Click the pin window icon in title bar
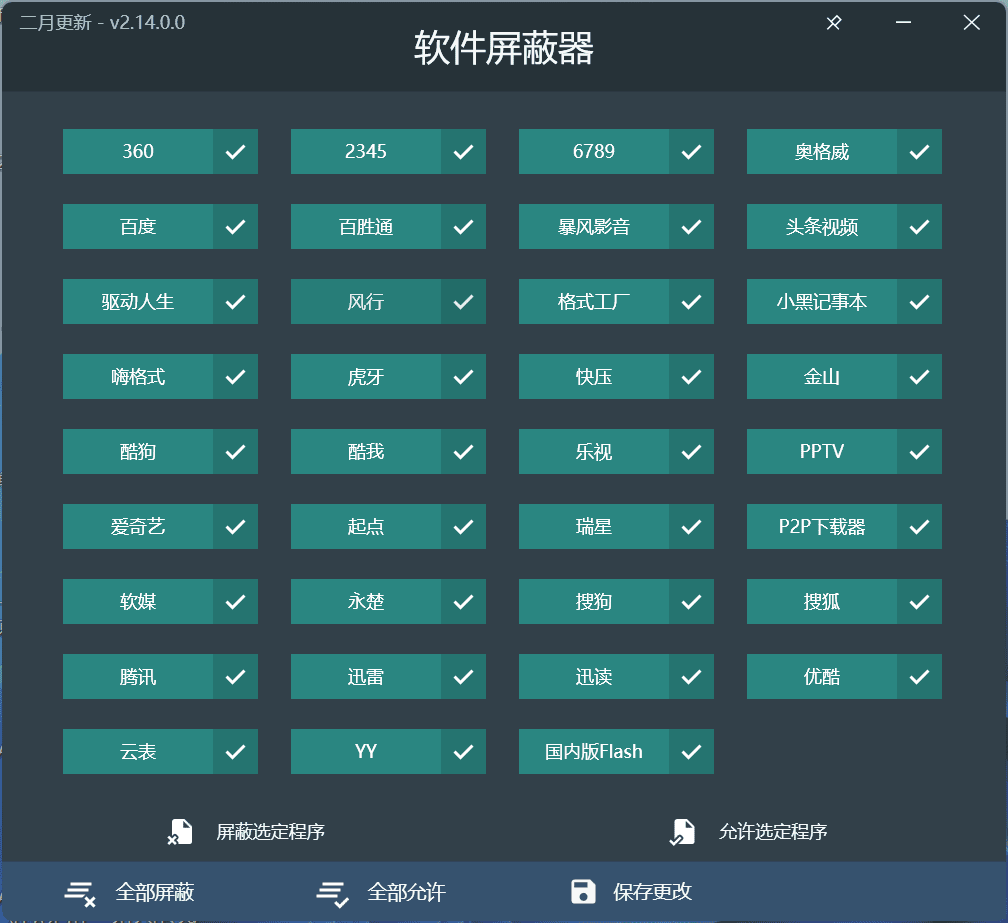Image resolution: width=1008 pixels, height=923 pixels. [x=834, y=23]
